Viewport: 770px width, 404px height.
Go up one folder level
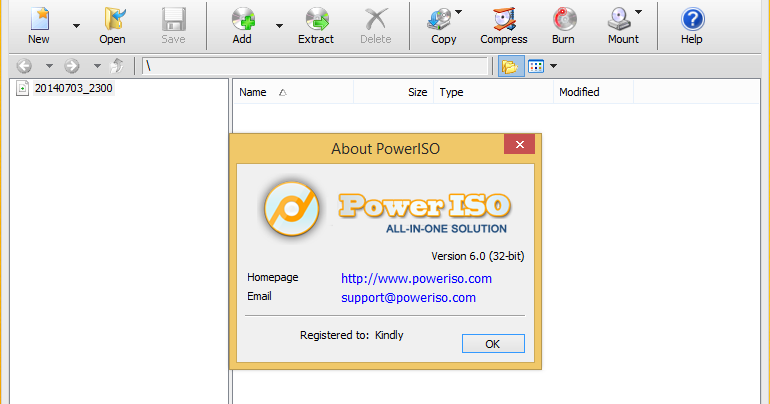click(117, 66)
